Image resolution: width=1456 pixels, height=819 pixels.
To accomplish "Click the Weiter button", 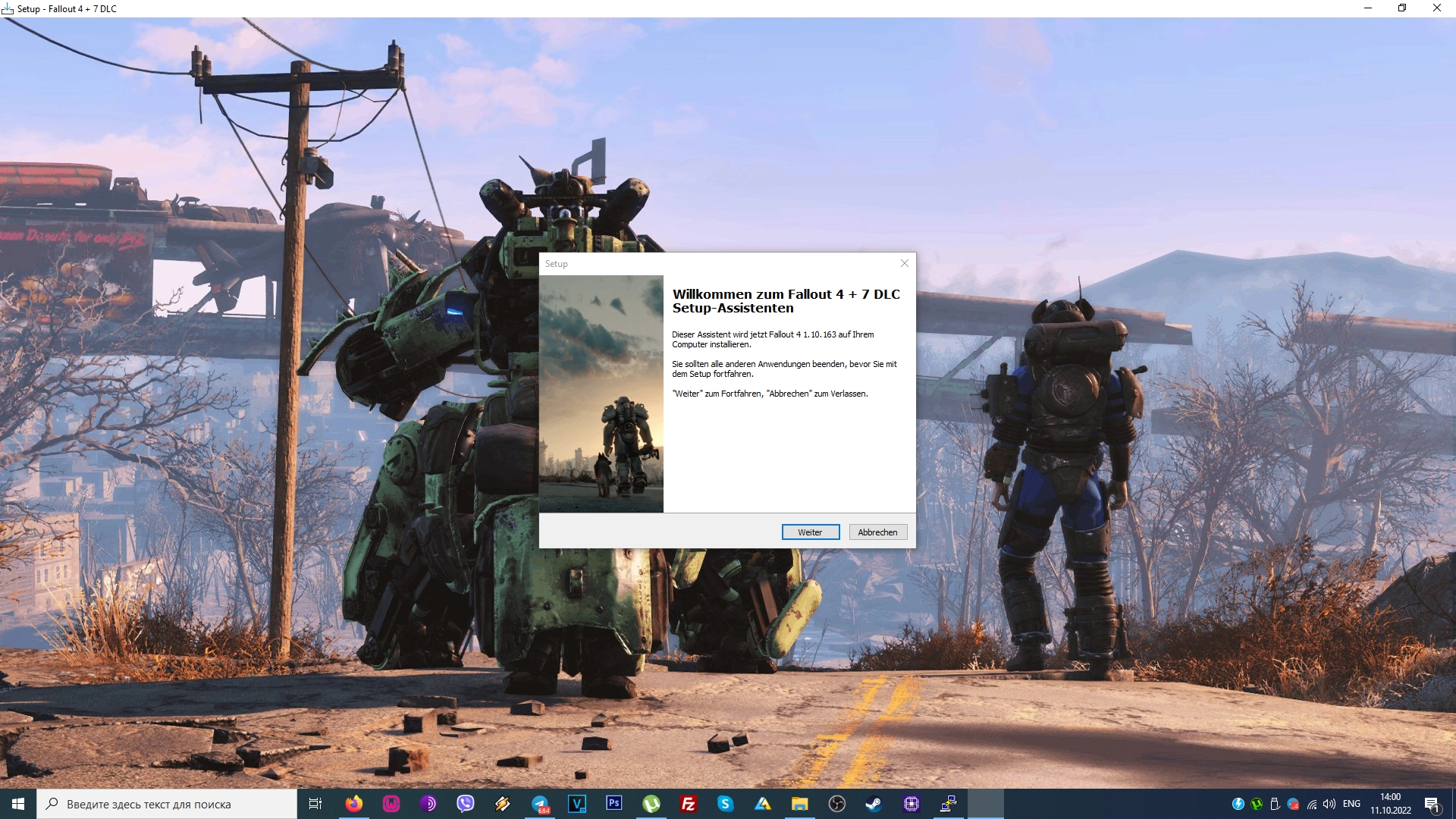I will [x=810, y=532].
